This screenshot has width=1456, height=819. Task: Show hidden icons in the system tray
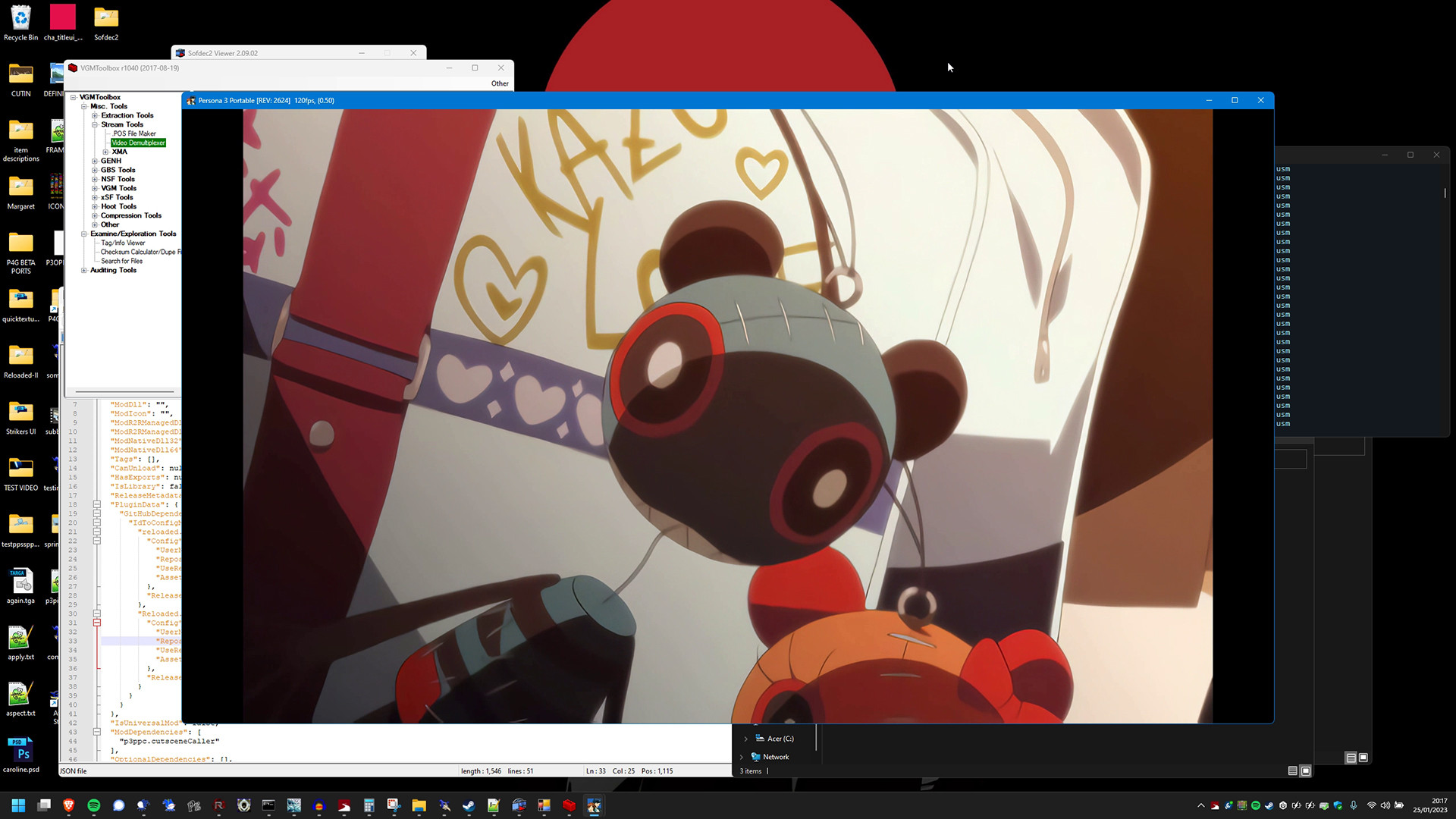click(1203, 805)
